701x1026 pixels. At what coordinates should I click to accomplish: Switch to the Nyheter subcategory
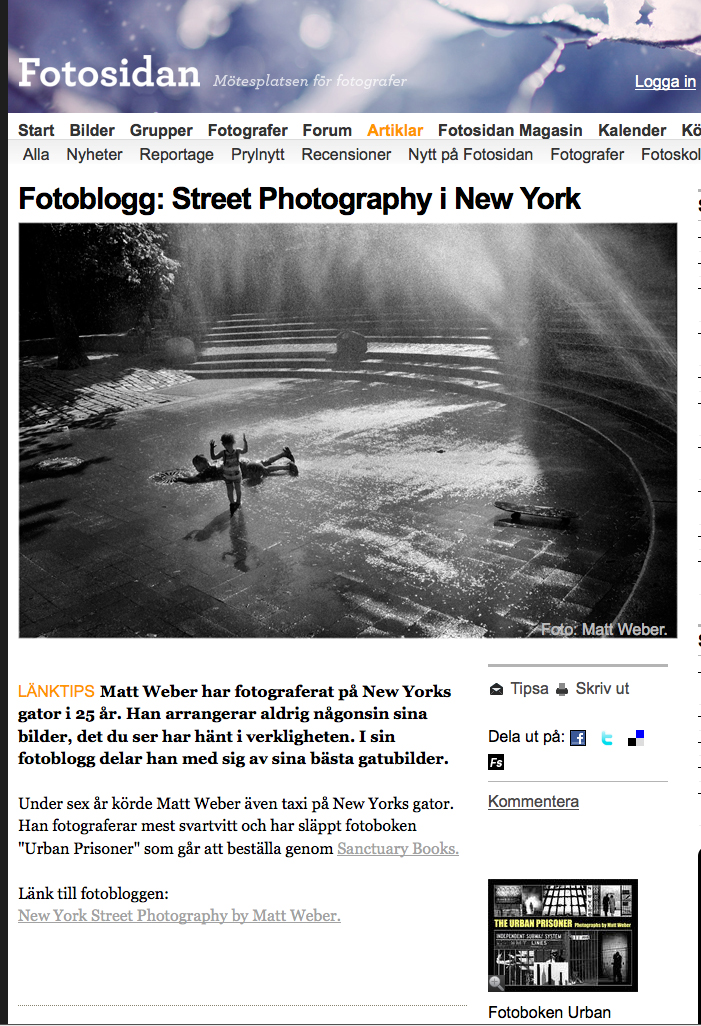point(94,154)
